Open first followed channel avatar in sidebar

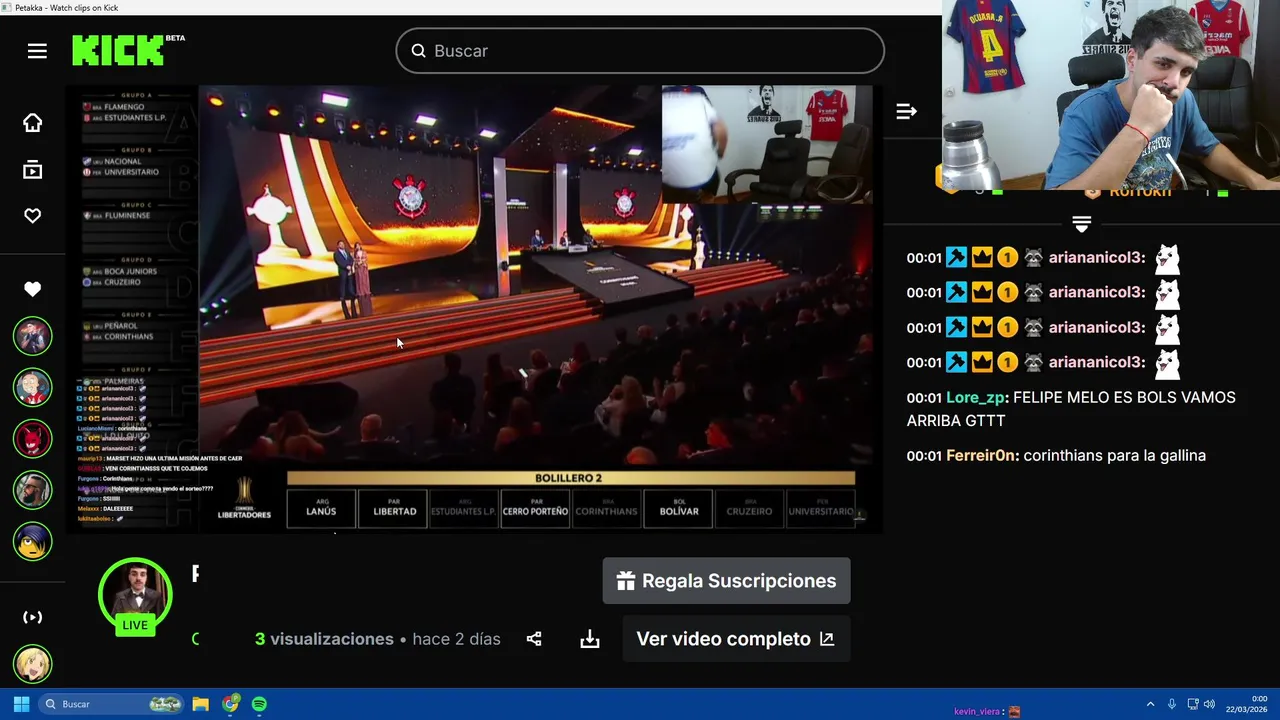pos(32,336)
